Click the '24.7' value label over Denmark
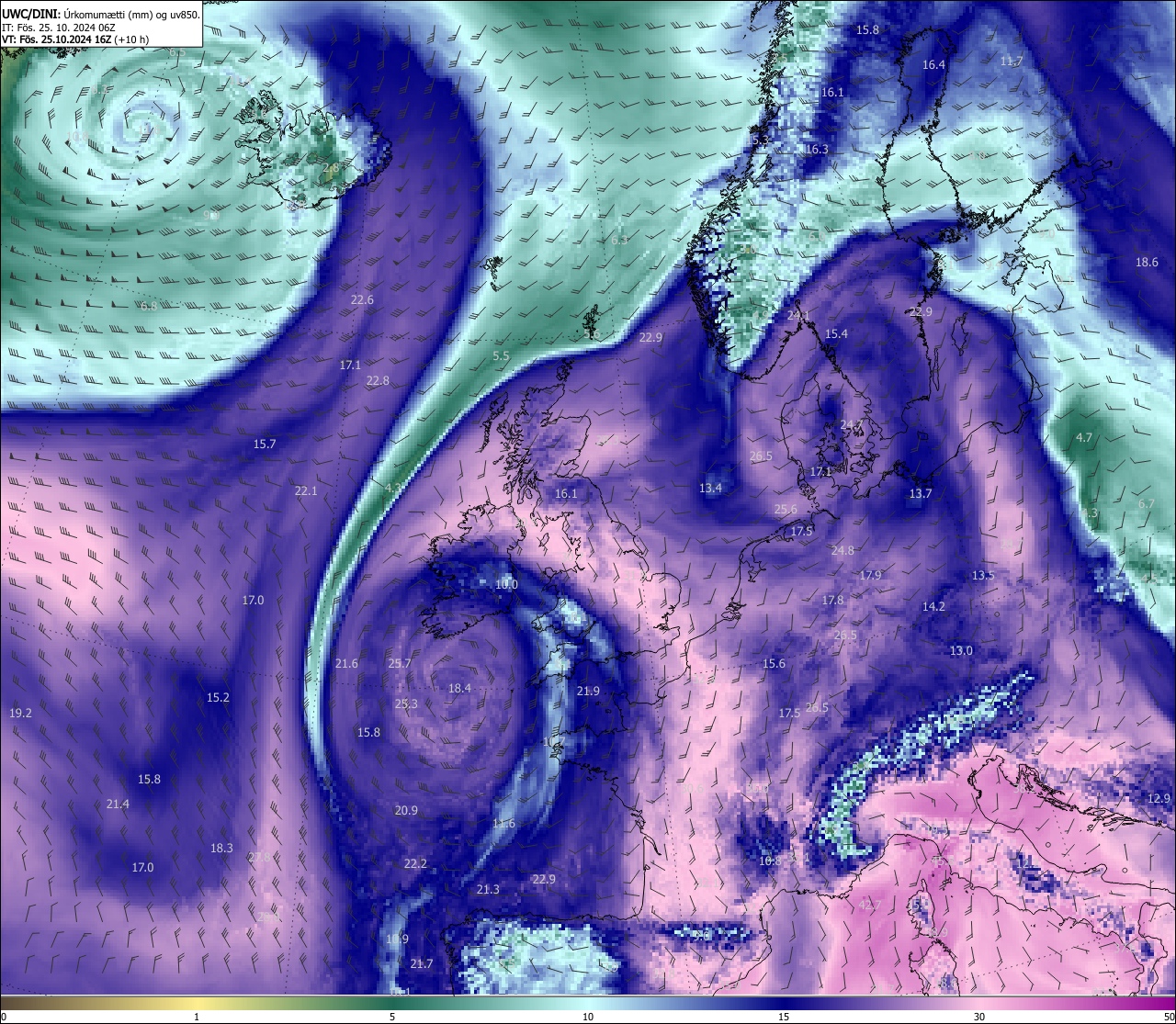1176x1024 pixels. click(852, 424)
